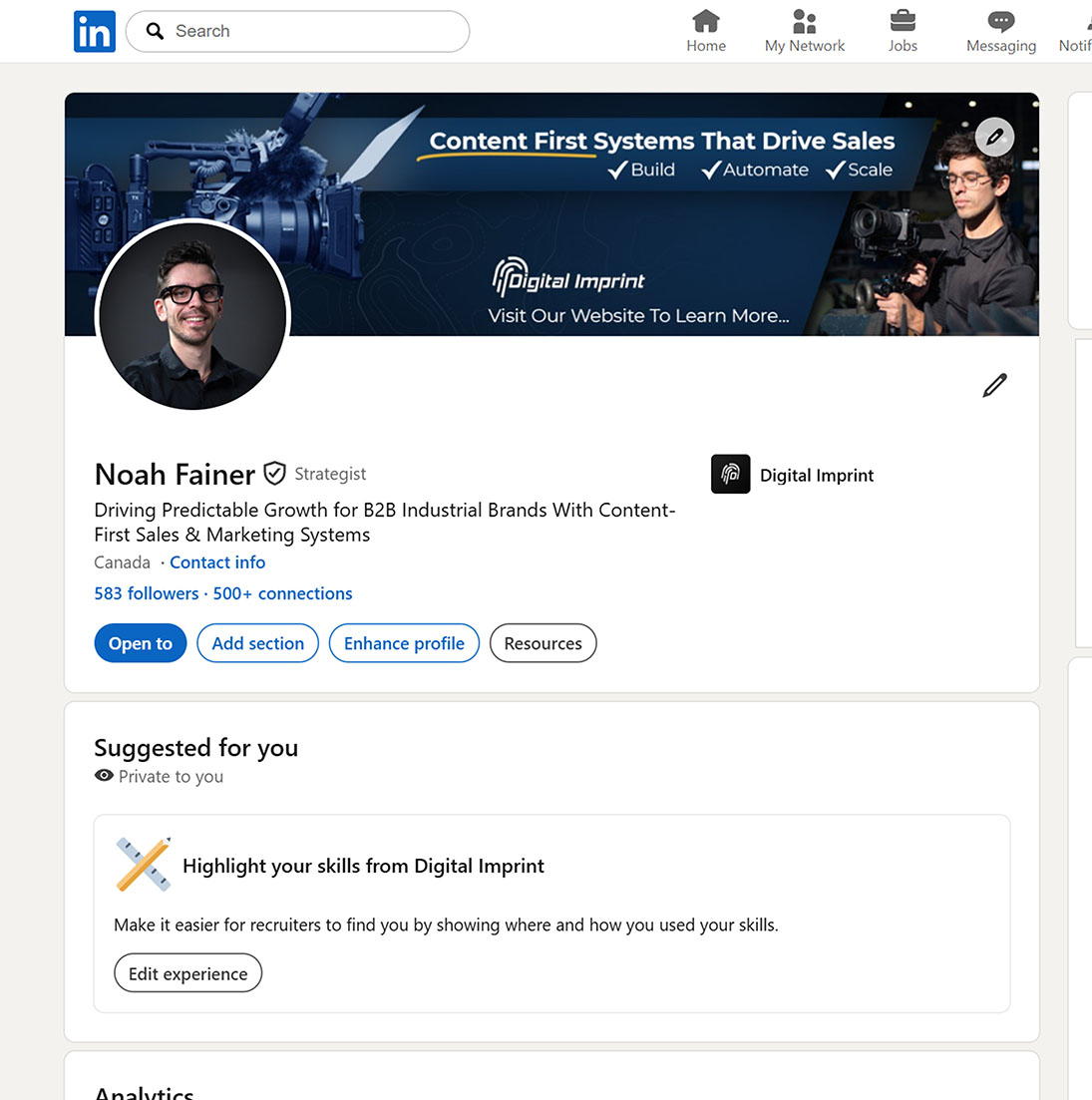Click the Edit experience button
Image resolution: width=1092 pixels, height=1100 pixels.
[187, 973]
